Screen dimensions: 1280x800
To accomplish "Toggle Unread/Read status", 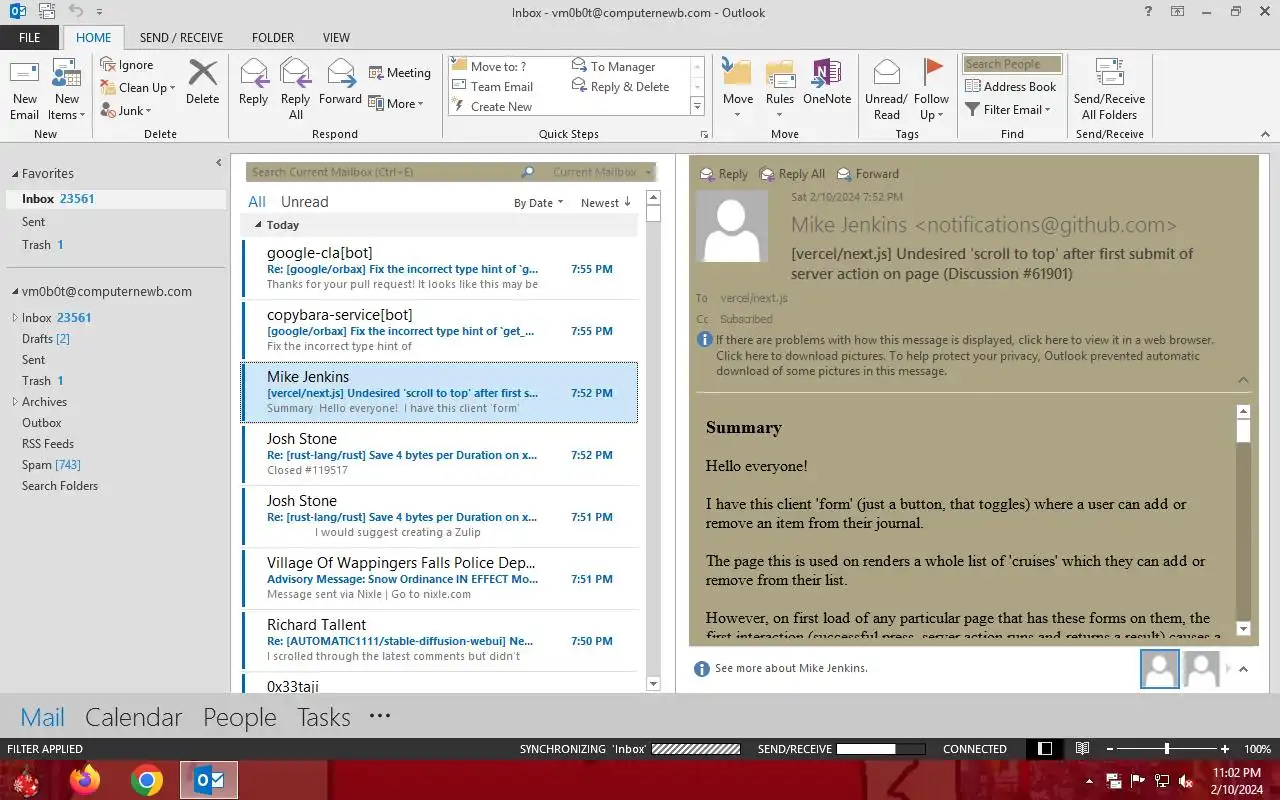I will tap(886, 90).
